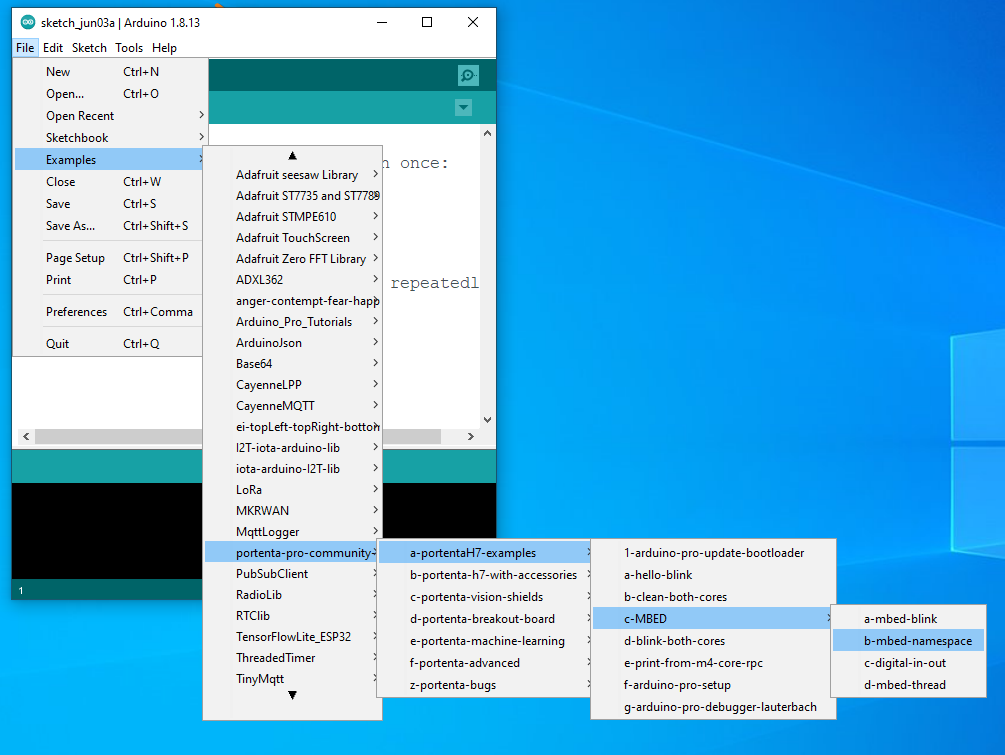Viewport: 1005px width, 755px height.
Task: Open e-print-from-m4-core-rpc example
Action: pos(713,663)
